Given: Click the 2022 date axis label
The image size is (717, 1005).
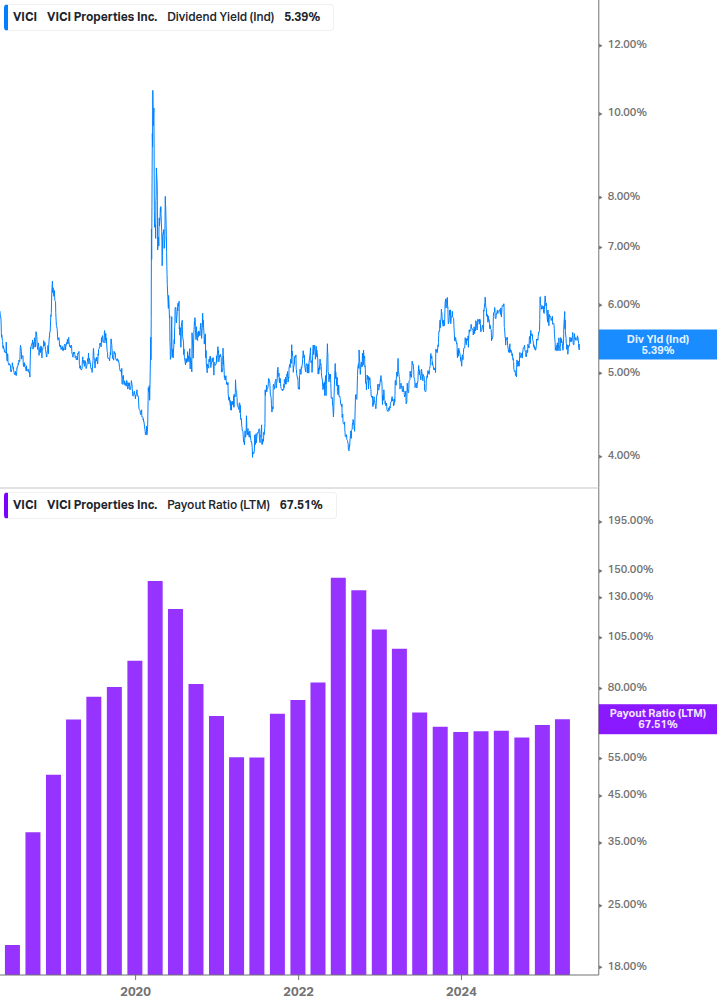Looking at the screenshot, I should [x=299, y=992].
